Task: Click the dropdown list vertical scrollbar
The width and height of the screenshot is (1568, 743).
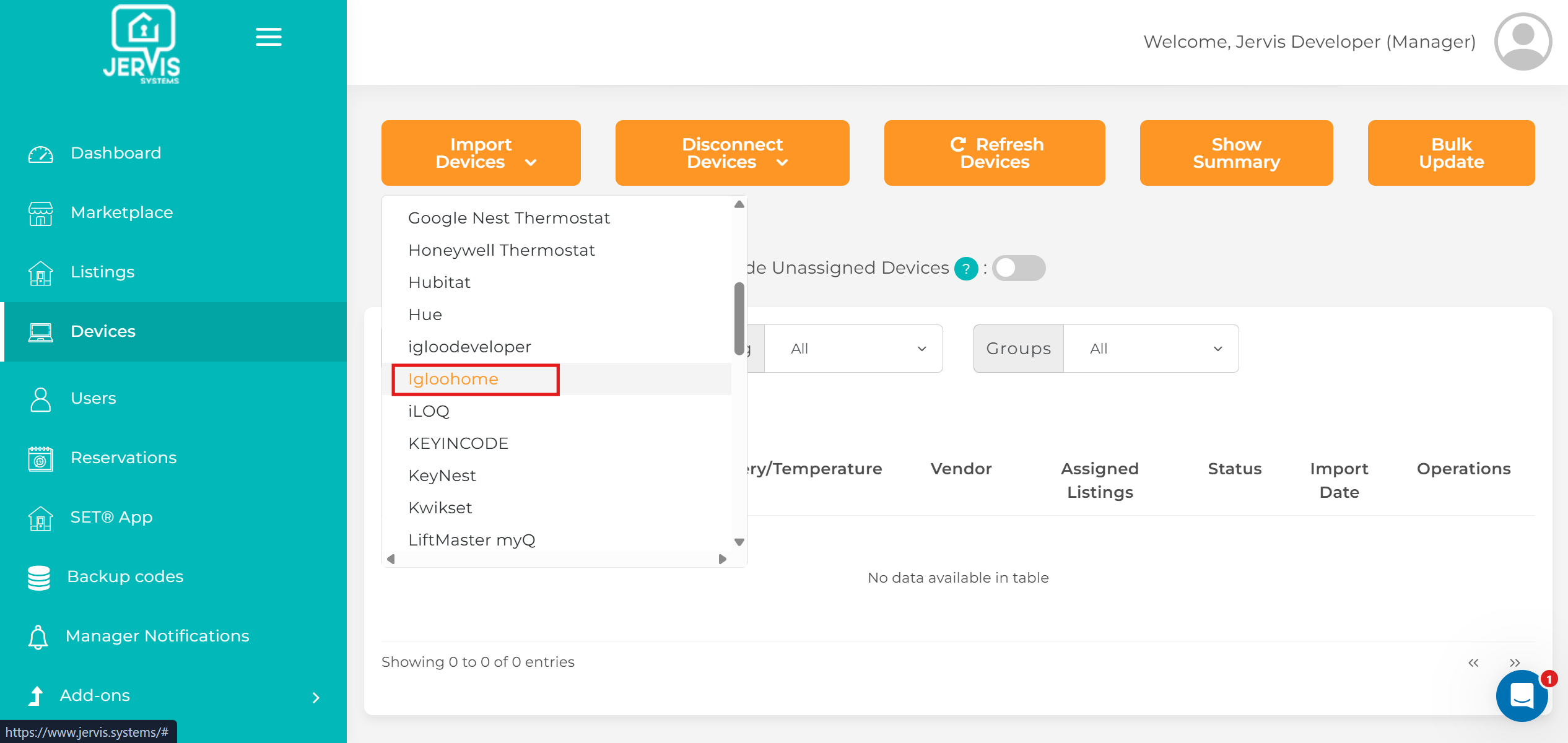Action: pyautogui.click(x=739, y=319)
